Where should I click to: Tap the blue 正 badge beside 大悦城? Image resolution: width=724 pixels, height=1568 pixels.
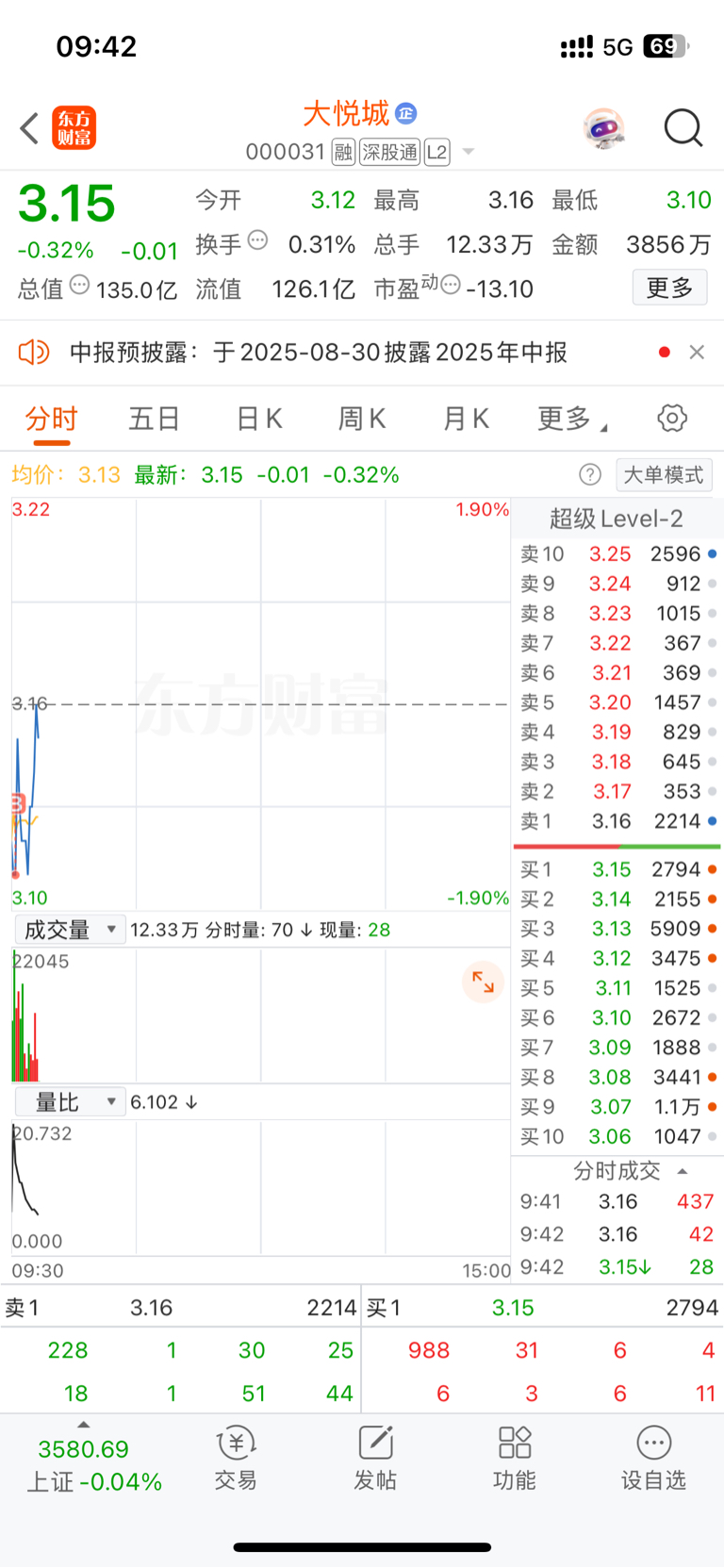point(405,113)
